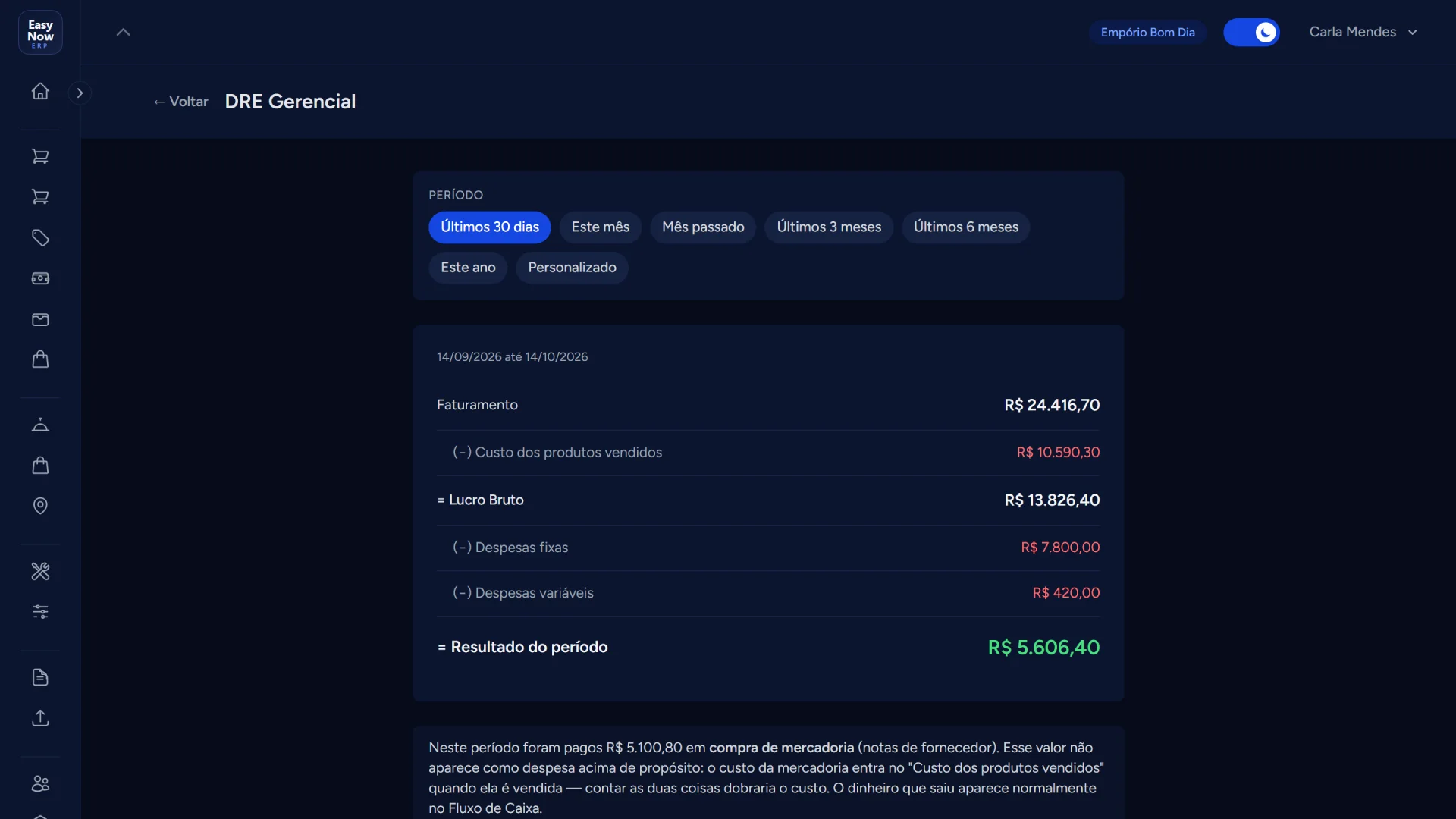Choose the Últimos 6 meses period
The image size is (1456, 819).
point(965,227)
